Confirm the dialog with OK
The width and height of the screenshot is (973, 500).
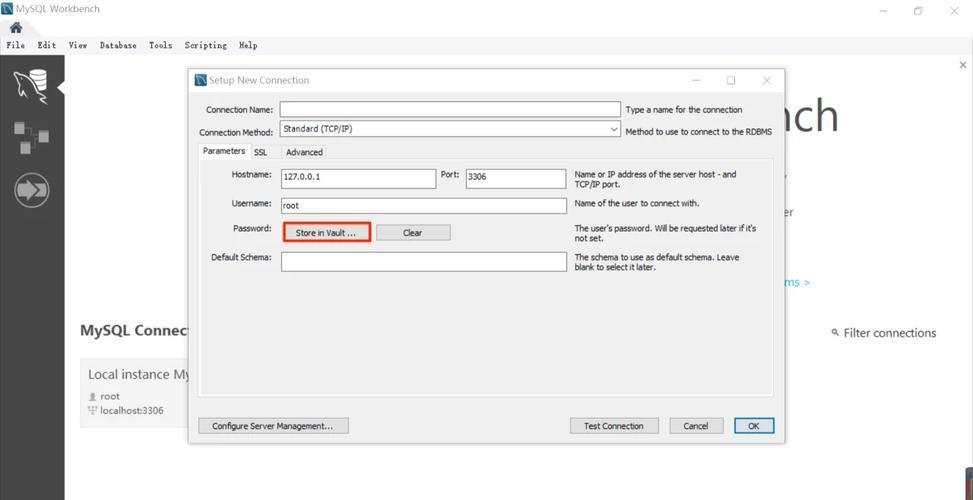pos(754,426)
